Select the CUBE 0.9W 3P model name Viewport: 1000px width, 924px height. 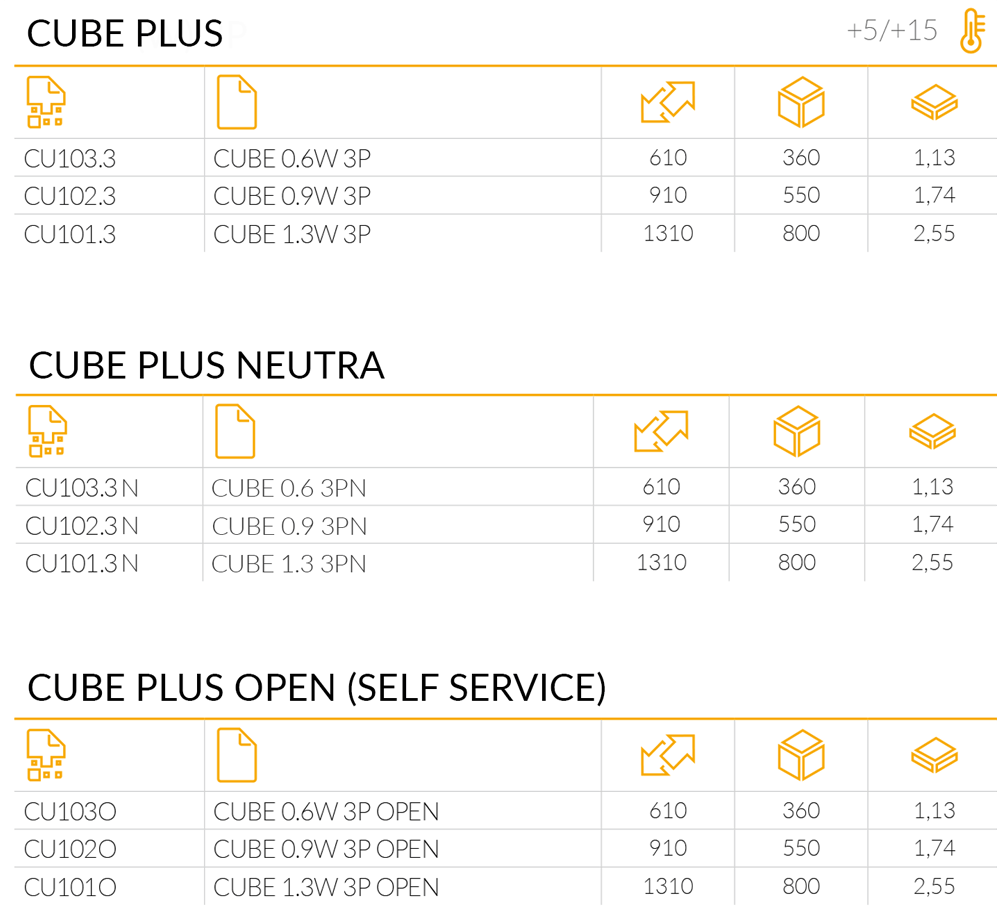point(292,196)
